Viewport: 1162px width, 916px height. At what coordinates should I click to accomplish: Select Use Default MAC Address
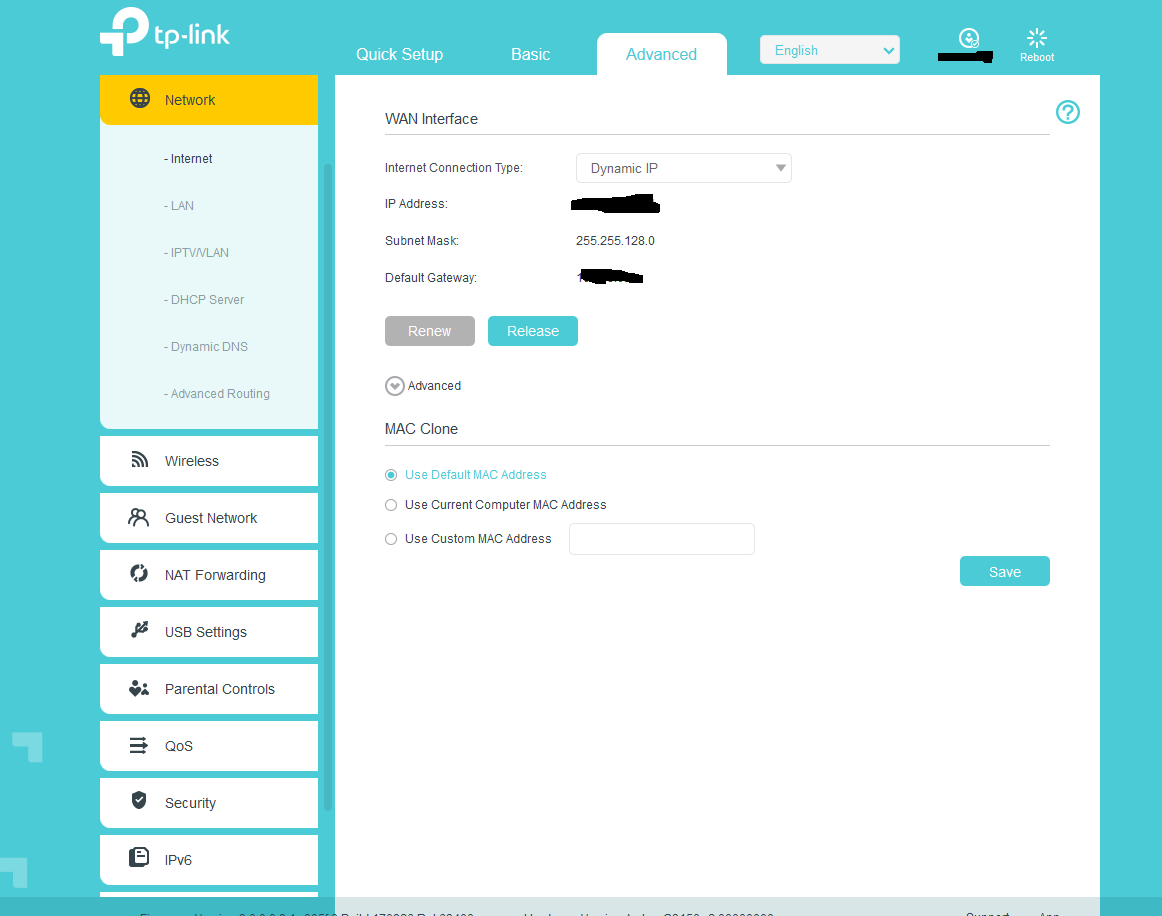[x=391, y=475]
